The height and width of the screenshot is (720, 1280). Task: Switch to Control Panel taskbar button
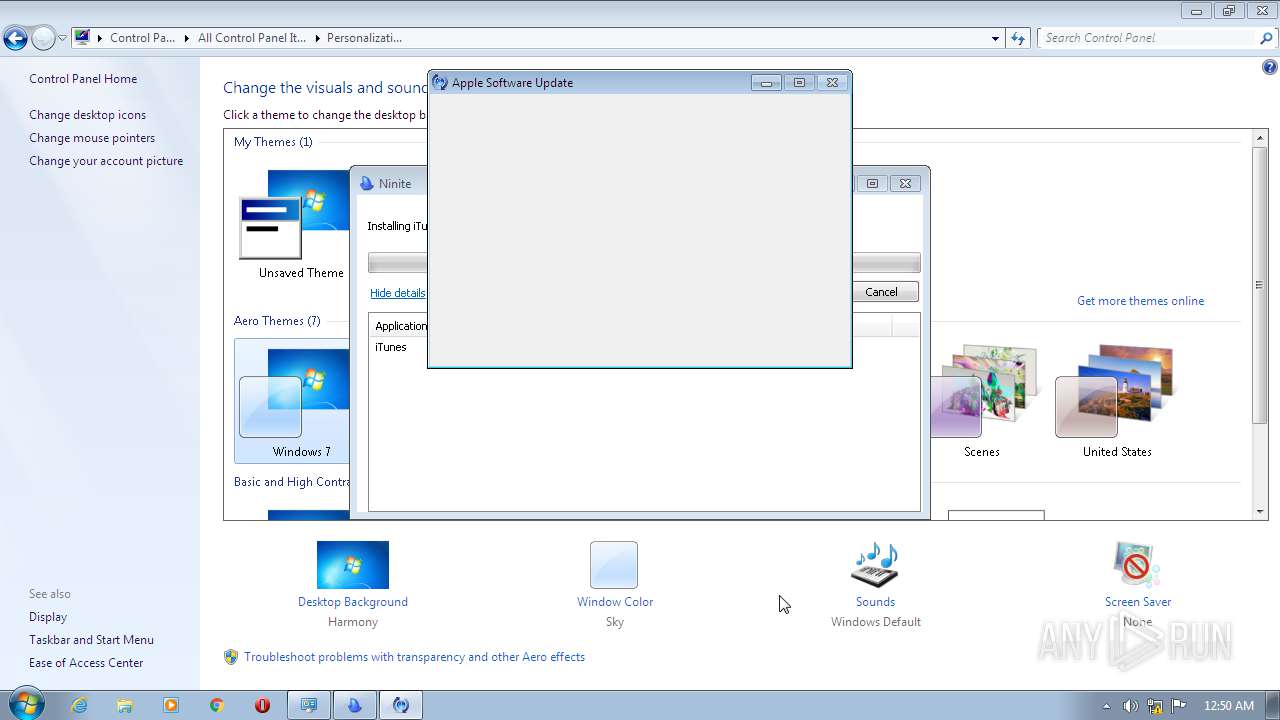[x=309, y=705]
